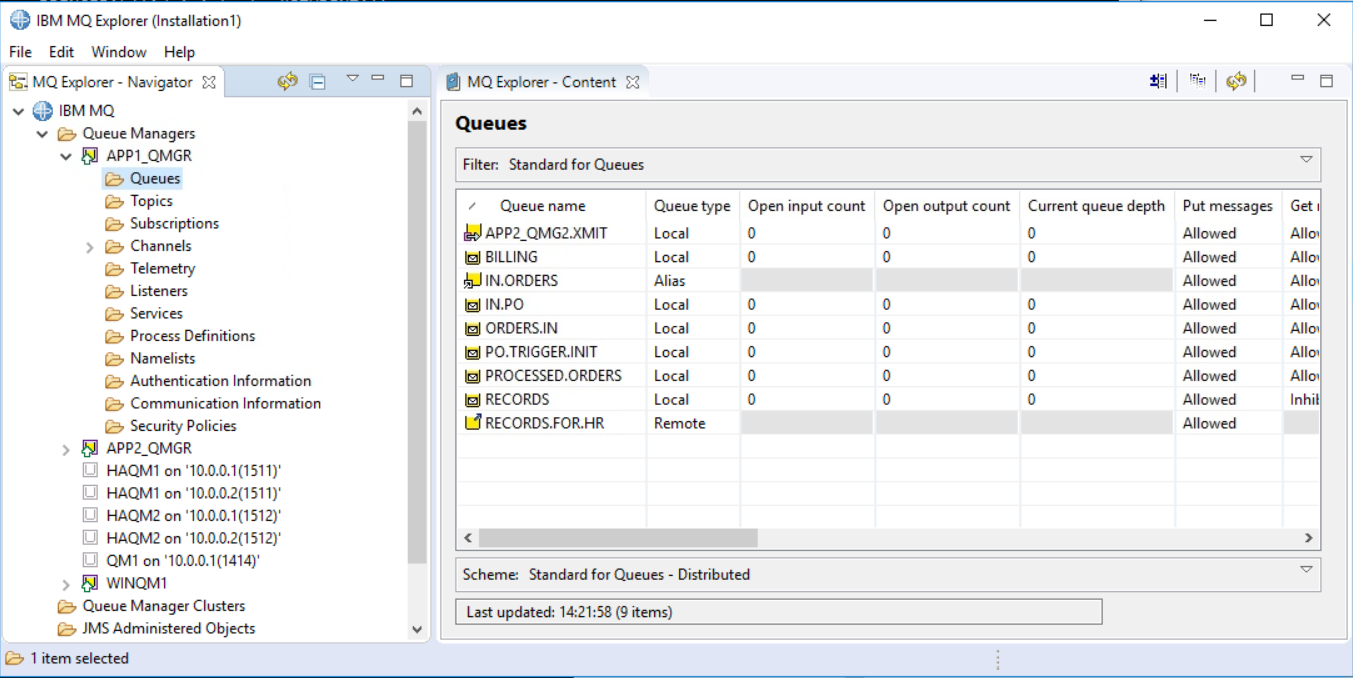Maximize the Navigator panel

[406, 81]
